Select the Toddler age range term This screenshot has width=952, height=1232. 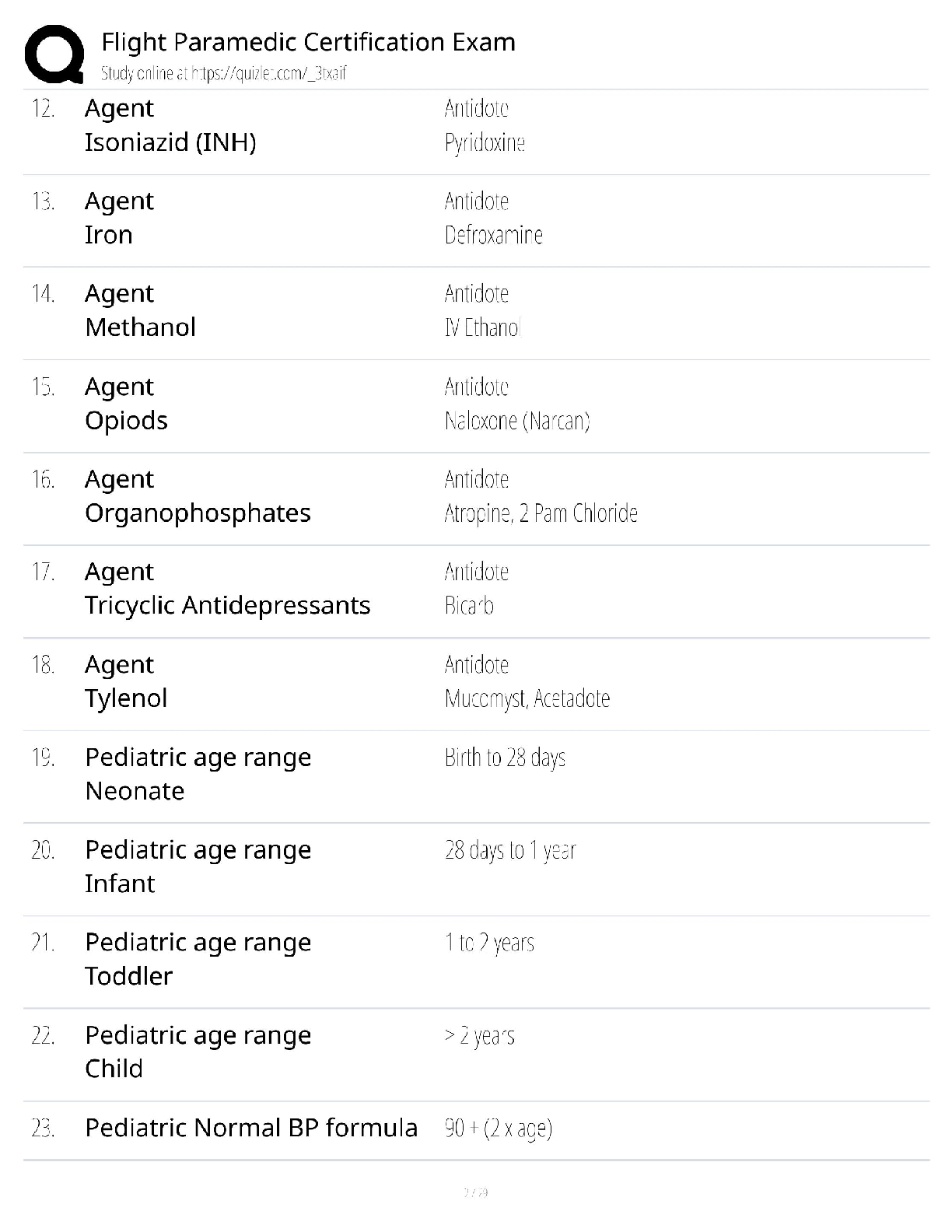(128, 976)
